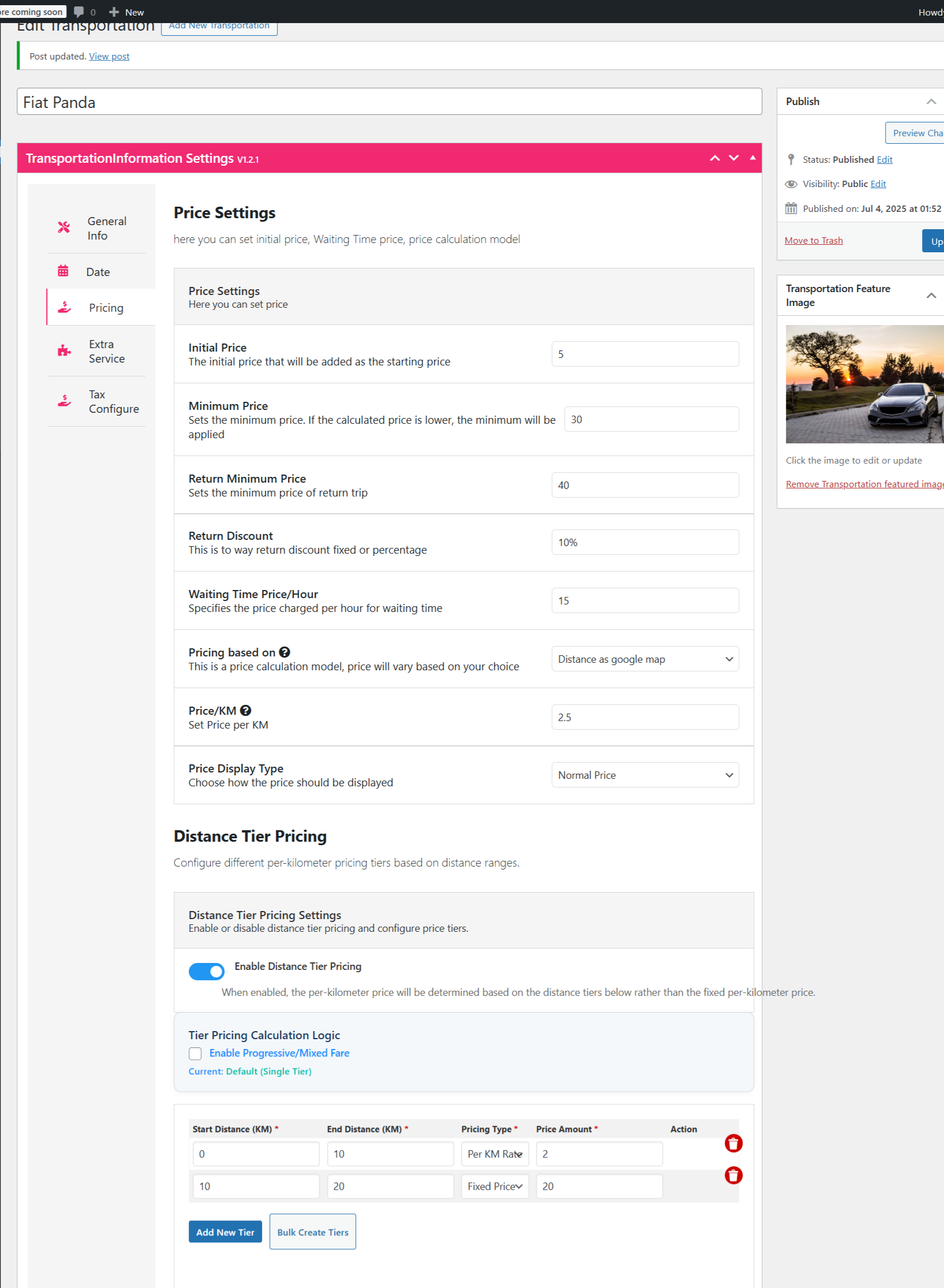
Task: Click the Fiat Panda title field
Action: [389, 102]
